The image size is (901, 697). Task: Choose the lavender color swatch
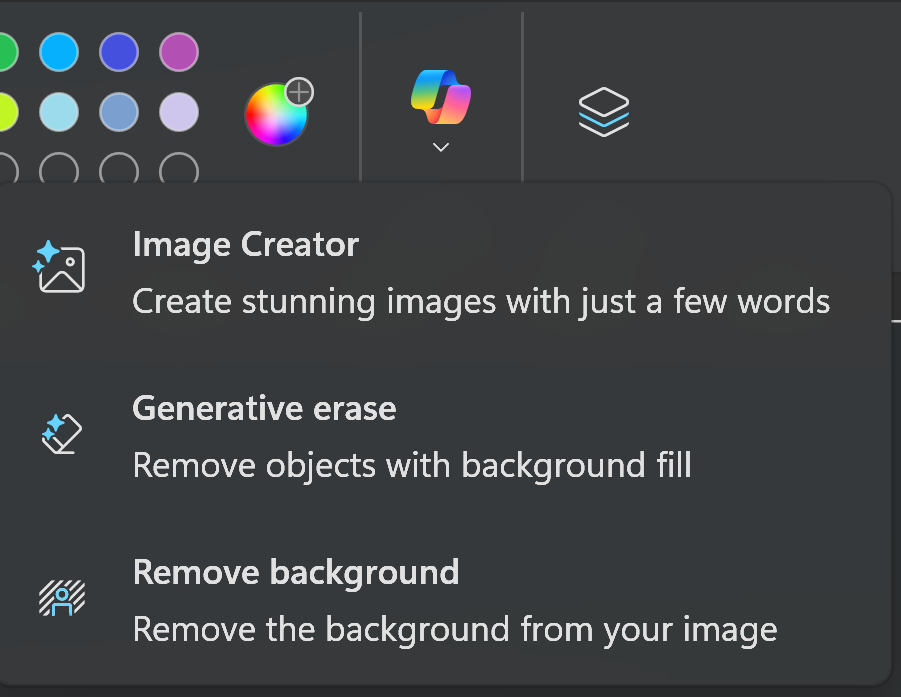click(x=179, y=112)
